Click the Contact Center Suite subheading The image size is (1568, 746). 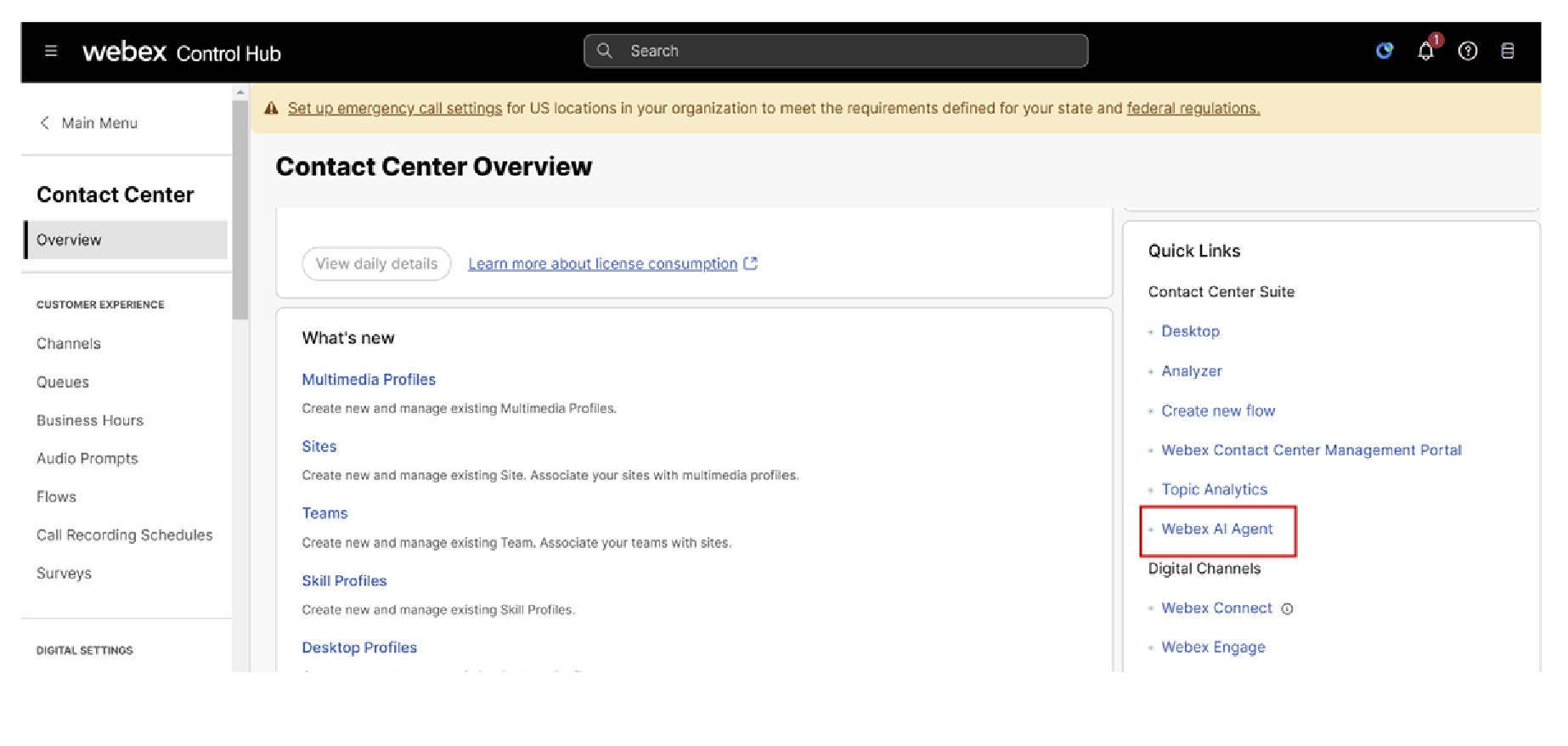(x=1221, y=292)
